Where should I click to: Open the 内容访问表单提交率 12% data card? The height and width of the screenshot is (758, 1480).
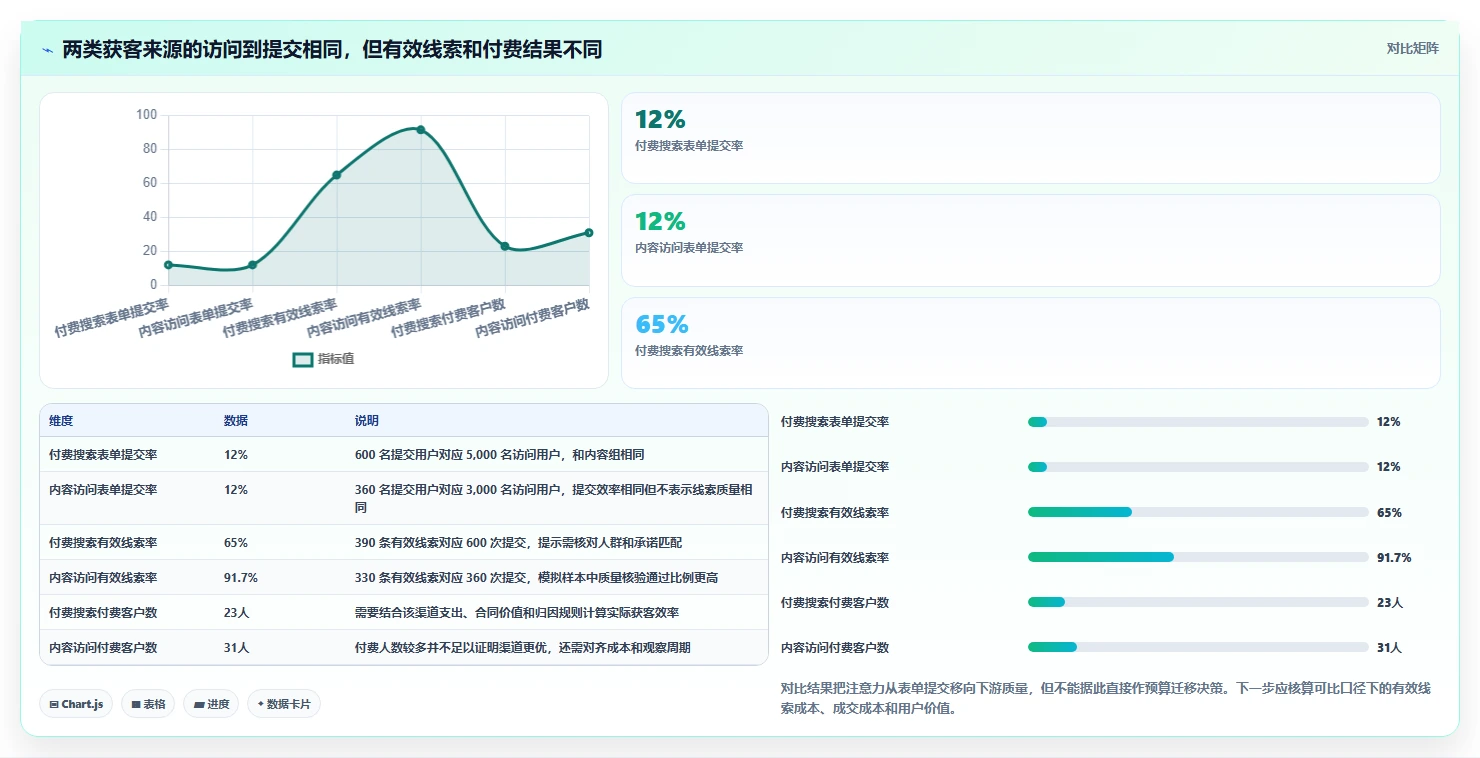tap(1031, 241)
